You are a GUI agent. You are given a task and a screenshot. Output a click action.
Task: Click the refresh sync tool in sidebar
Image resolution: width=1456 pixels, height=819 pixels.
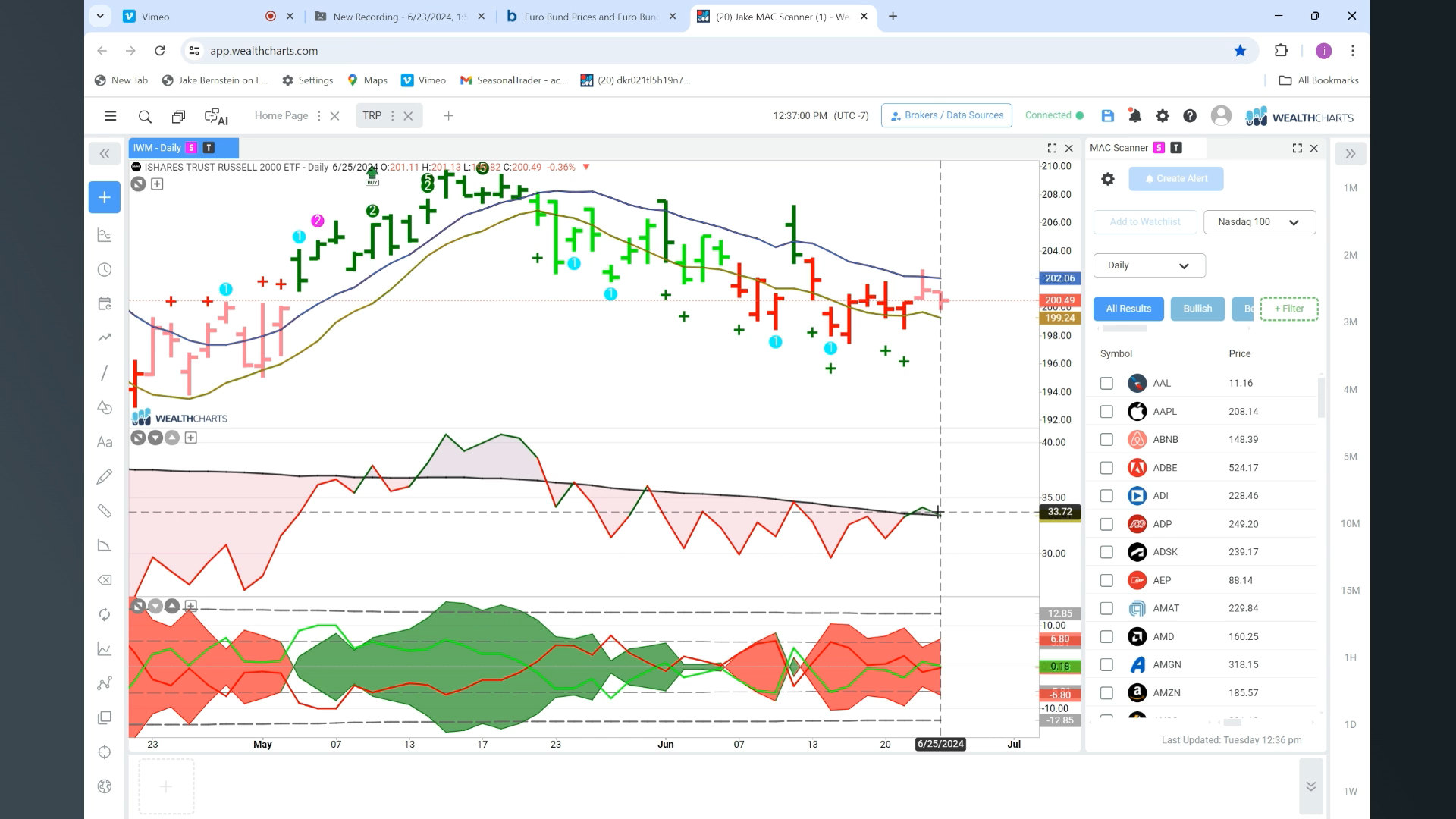point(105,614)
